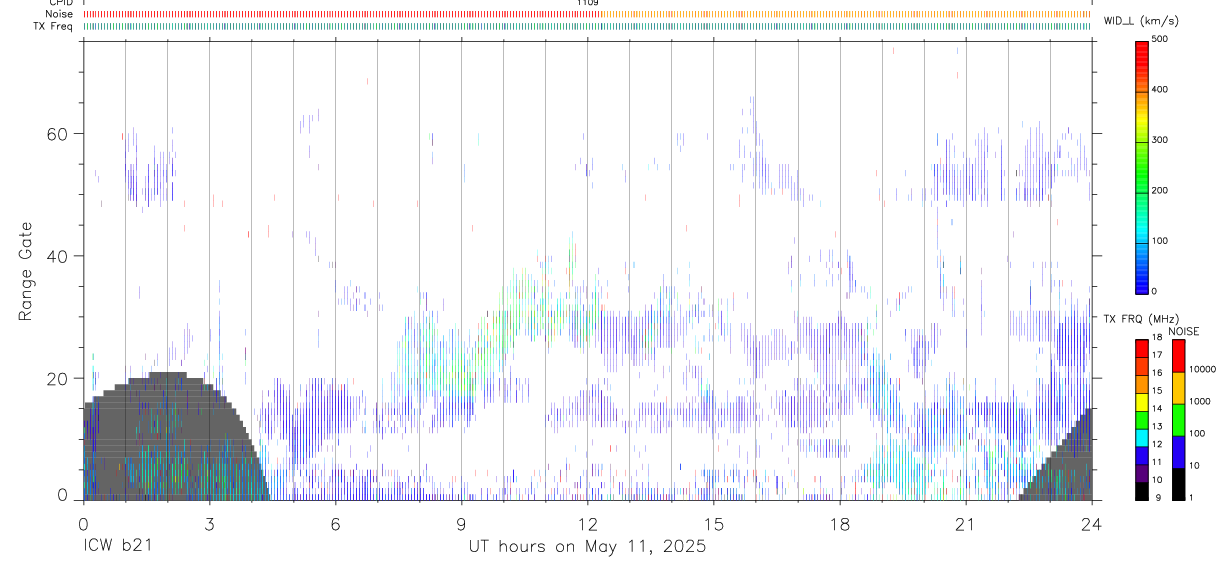The height and width of the screenshot is (567, 1228).
Task: Click the "CPID" row label at top
Action: point(60,3)
